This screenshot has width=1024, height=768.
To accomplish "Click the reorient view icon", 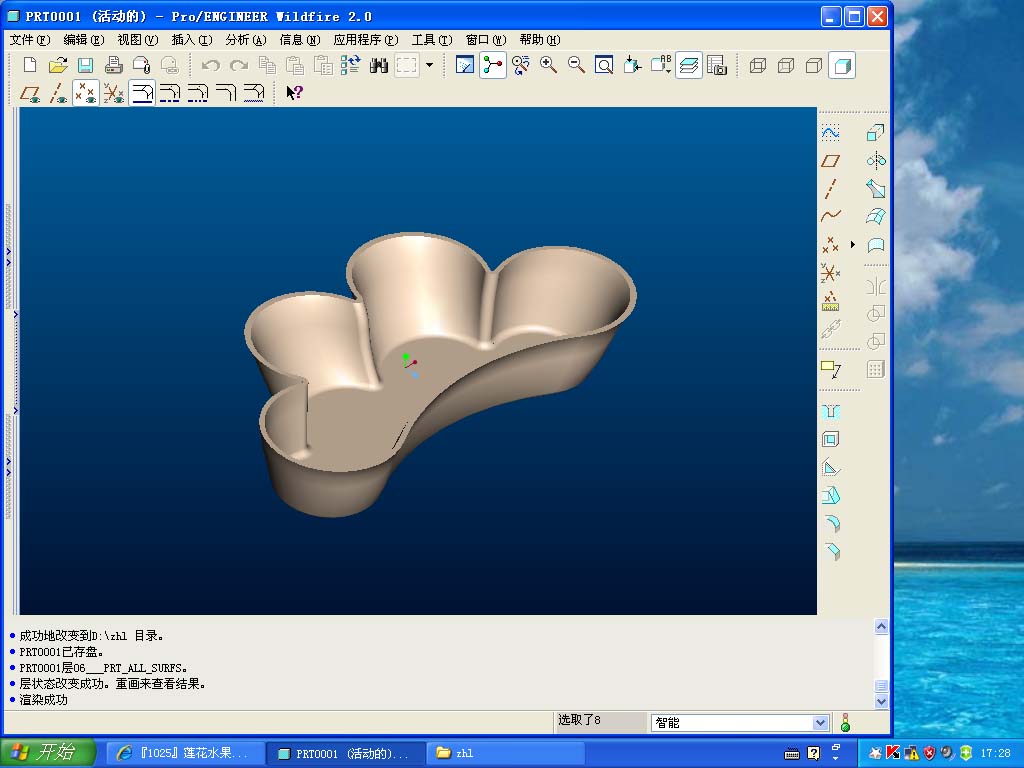I will 632,65.
